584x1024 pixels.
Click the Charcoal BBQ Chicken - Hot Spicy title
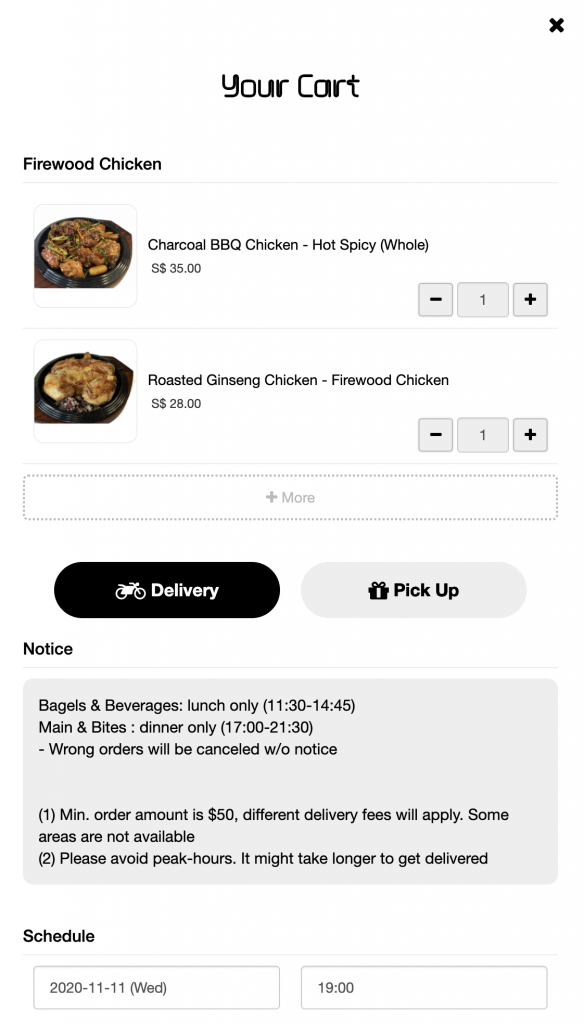(x=288, y=245)
